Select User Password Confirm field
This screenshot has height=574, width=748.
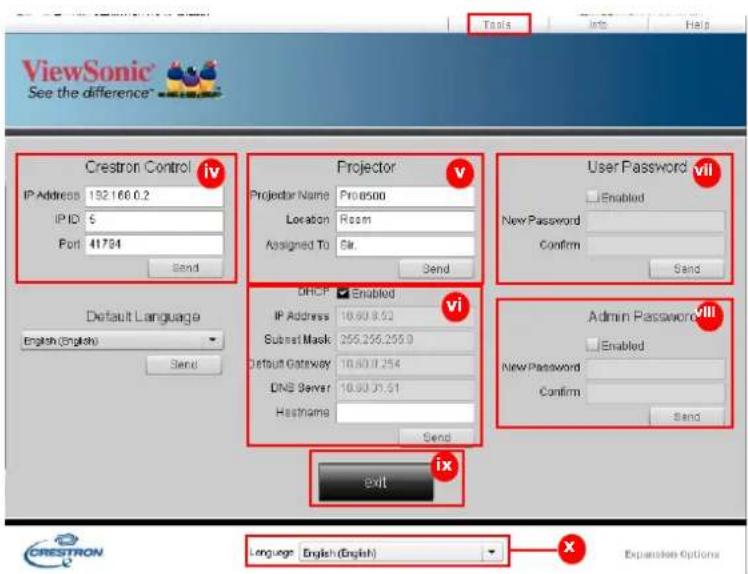click(656, 245)
